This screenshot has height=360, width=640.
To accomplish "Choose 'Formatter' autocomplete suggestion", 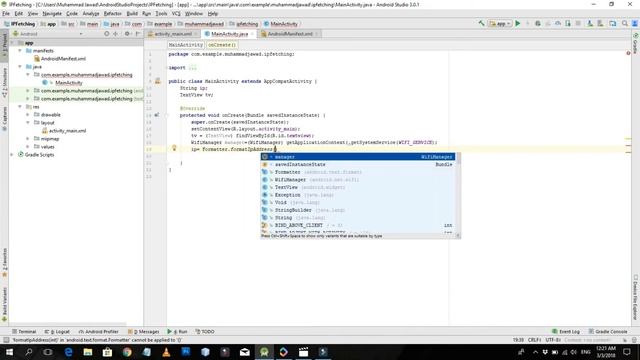I will pos(358,172).
